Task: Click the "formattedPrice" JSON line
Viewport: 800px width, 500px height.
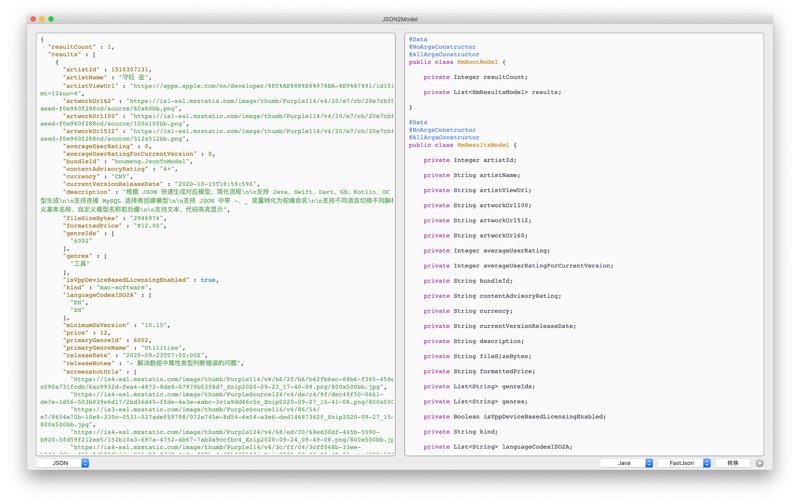Action: 114,226
